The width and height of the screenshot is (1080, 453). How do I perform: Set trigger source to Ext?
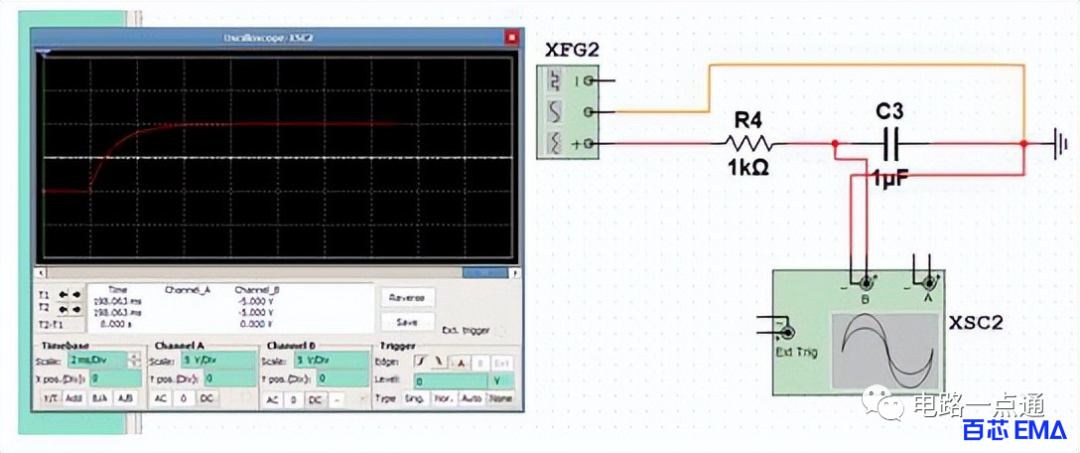pyautogui.click(x=503, y=363)
